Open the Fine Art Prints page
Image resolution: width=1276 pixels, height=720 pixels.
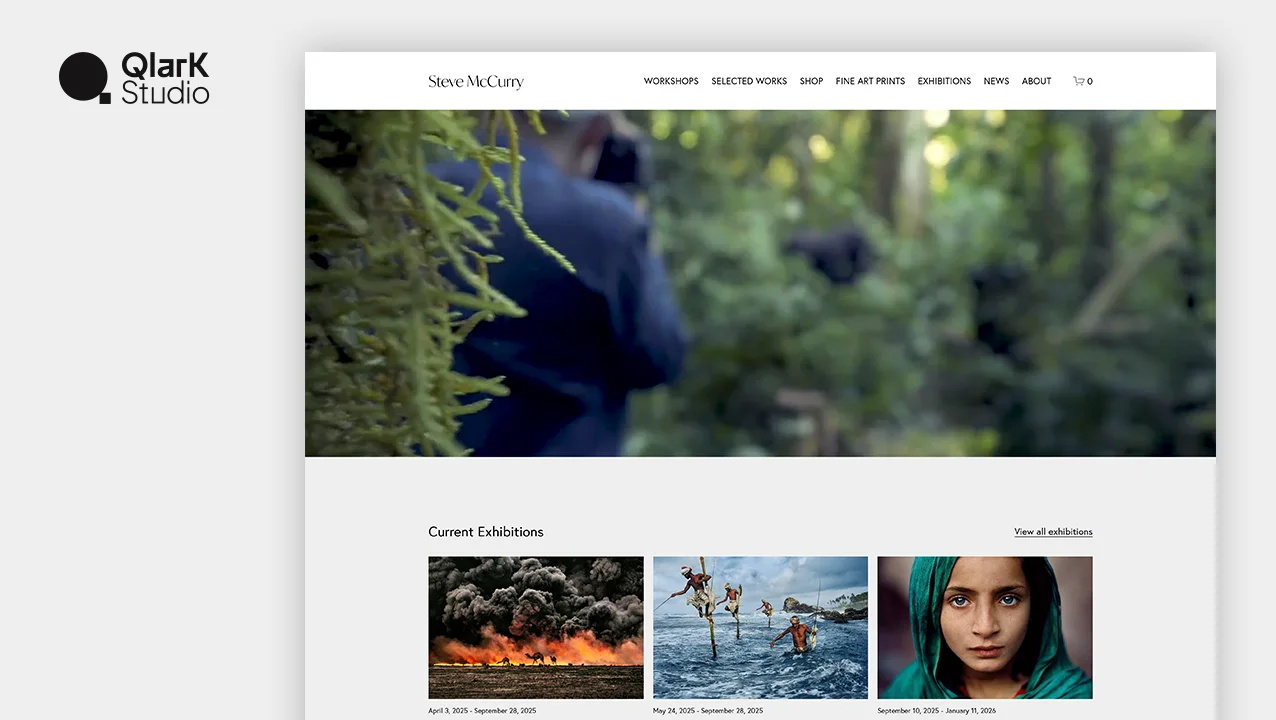[x=869, y=82]
